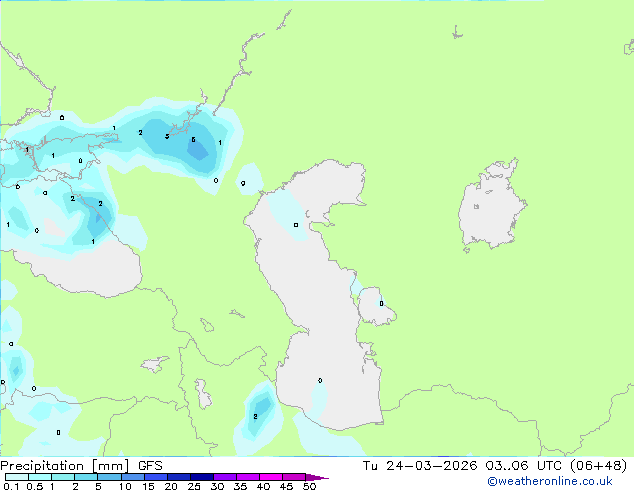The height and width of the screenshot is (490, 634).
Task: Click the '9' precipitation value on the map
Action: click(243, 183)
